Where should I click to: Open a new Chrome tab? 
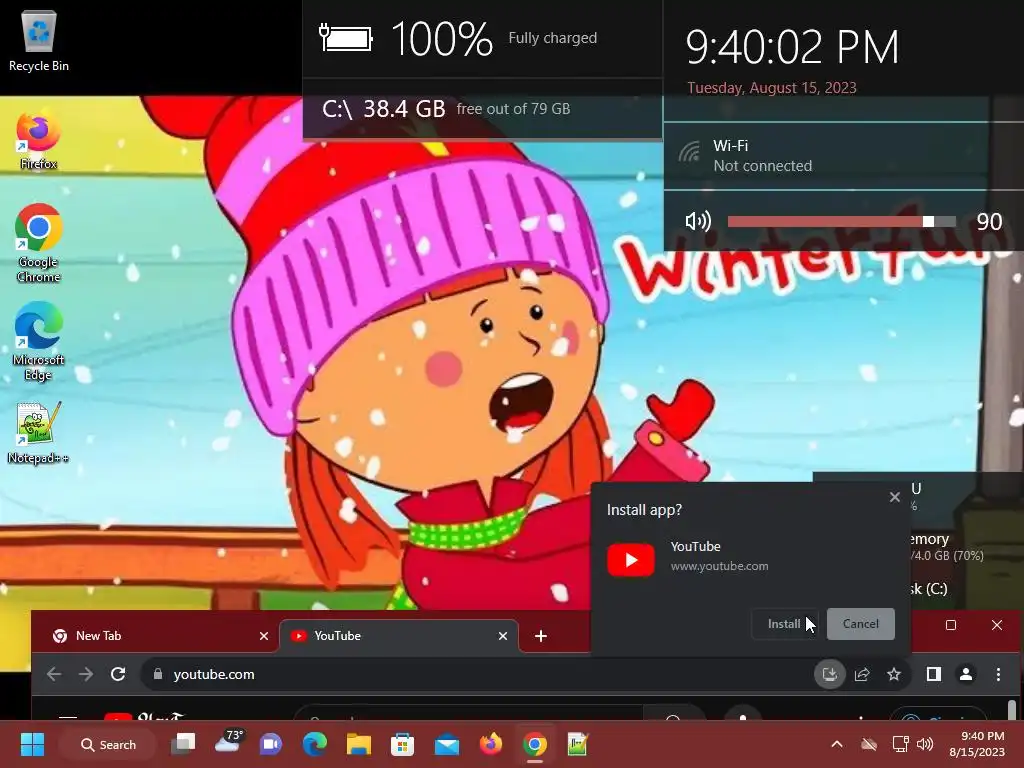[541, 635]
